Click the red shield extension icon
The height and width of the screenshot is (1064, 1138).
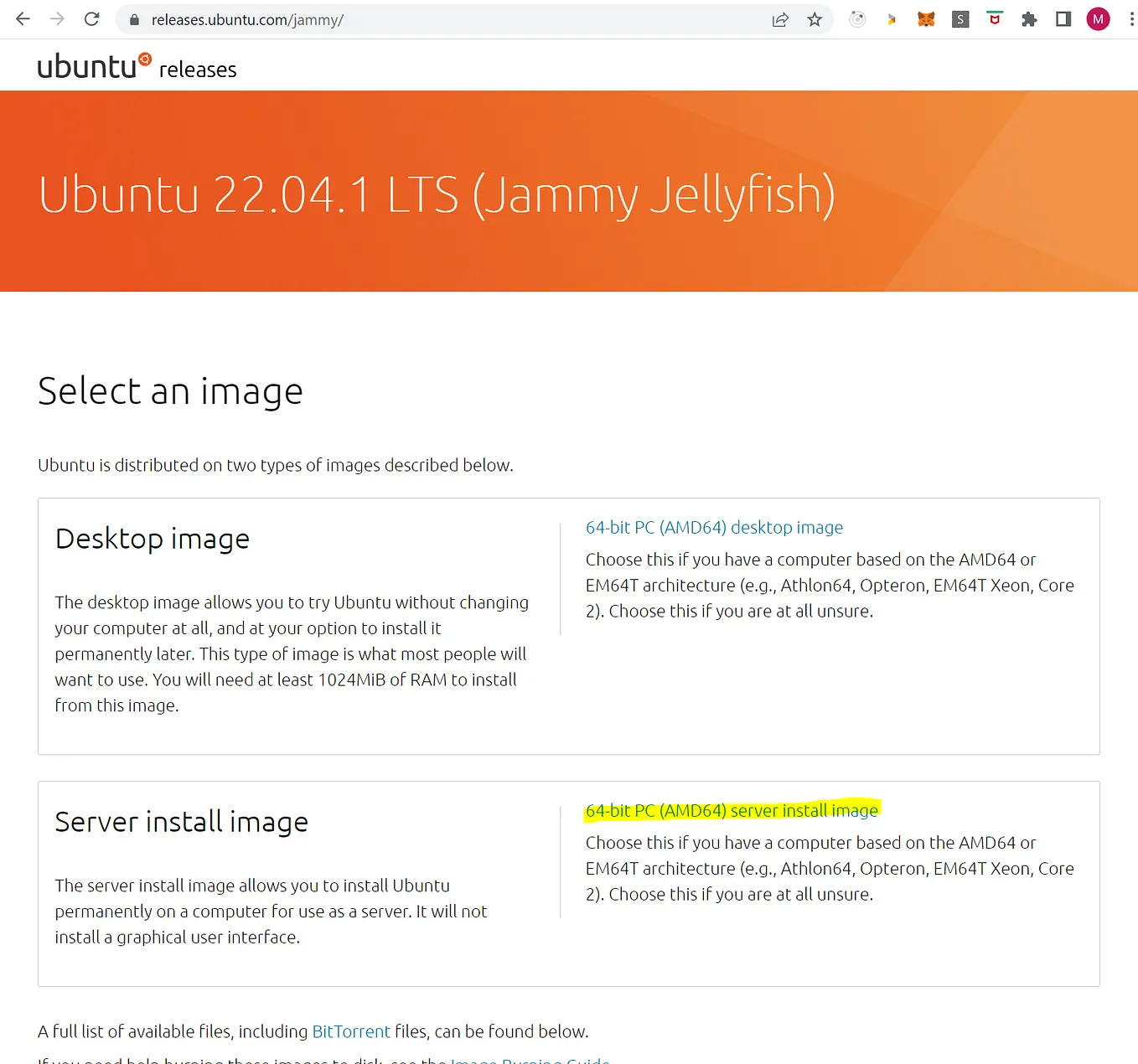(x=994, y=18)
